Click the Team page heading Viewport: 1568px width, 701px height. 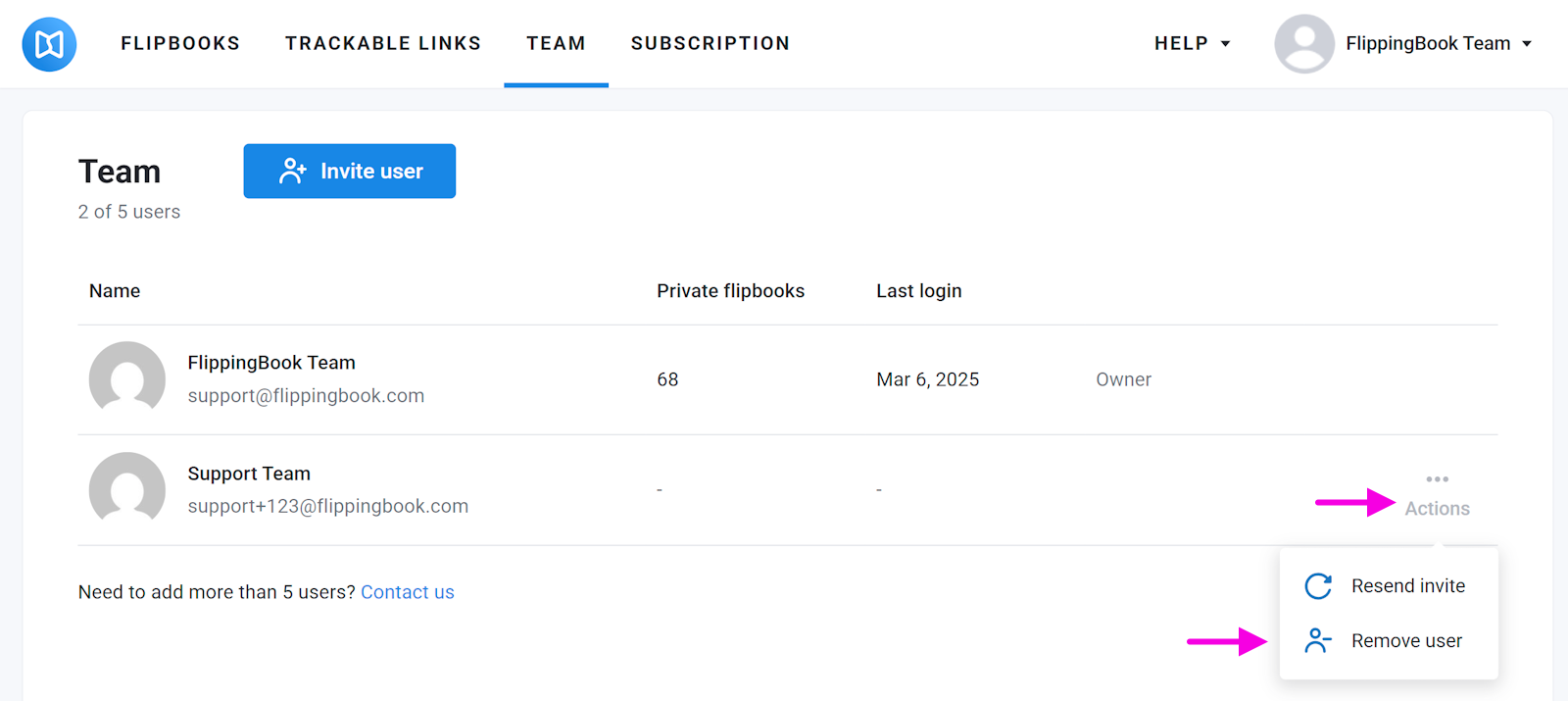120,172
